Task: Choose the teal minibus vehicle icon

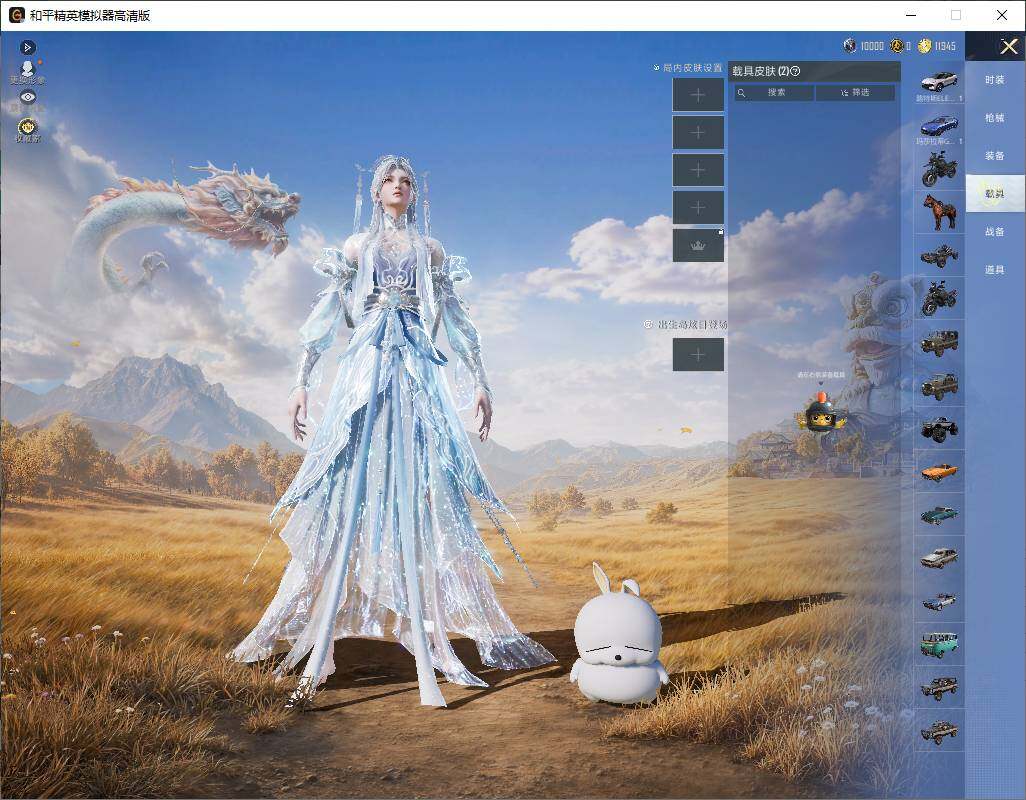Action: click(939, 645)
